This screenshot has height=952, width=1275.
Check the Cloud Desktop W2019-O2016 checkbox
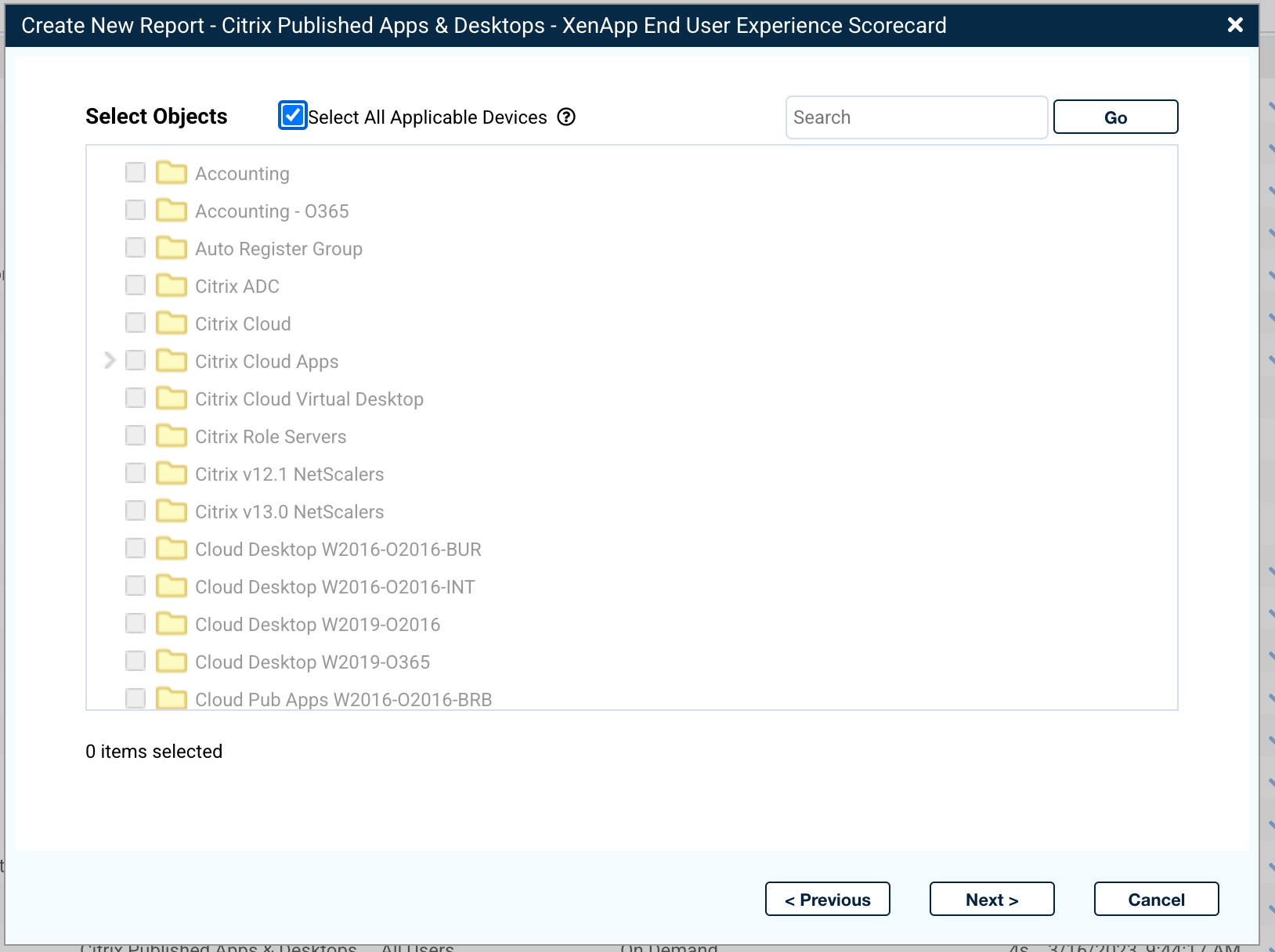pos(135,623)
